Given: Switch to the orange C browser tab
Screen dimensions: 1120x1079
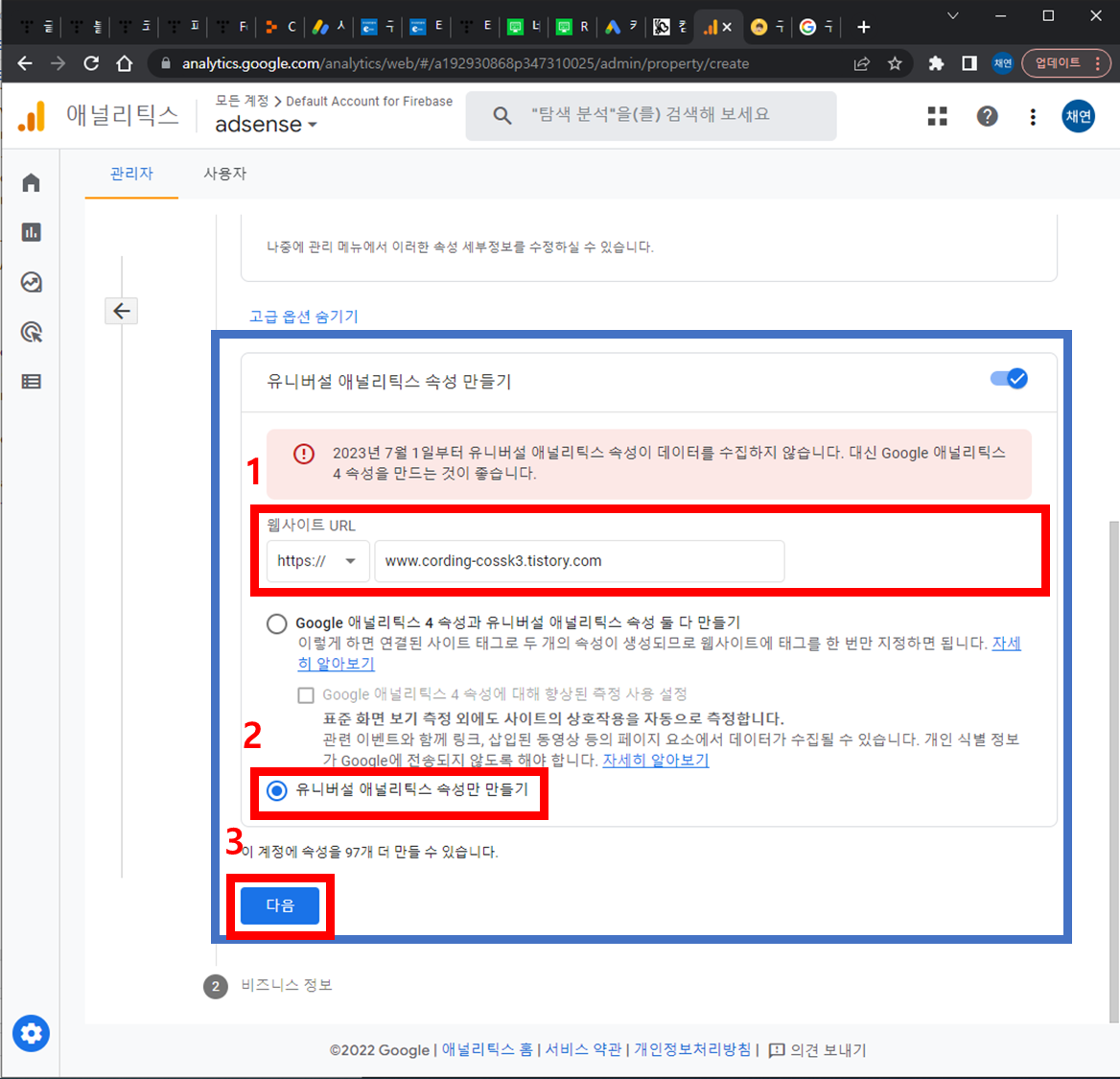Looking at the screenshot, I should pyautogui.click(x=281, y=27).
